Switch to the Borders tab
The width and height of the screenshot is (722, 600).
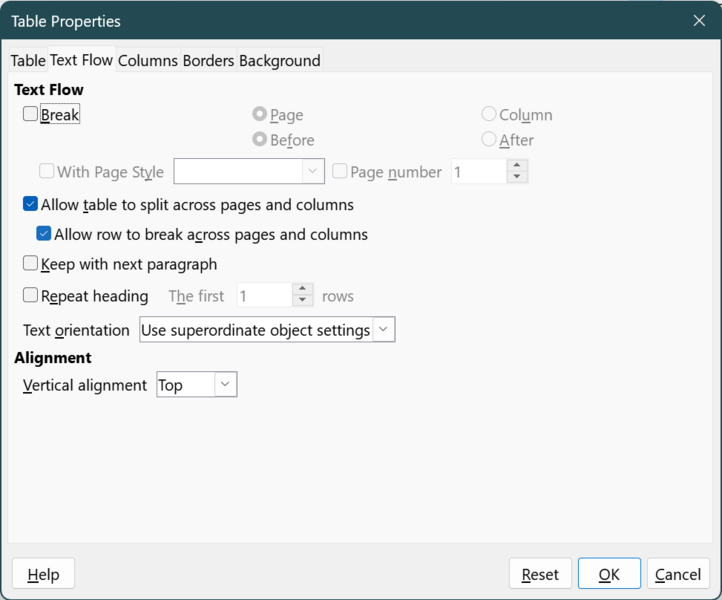pyautogui.click(x=208, y=61)
